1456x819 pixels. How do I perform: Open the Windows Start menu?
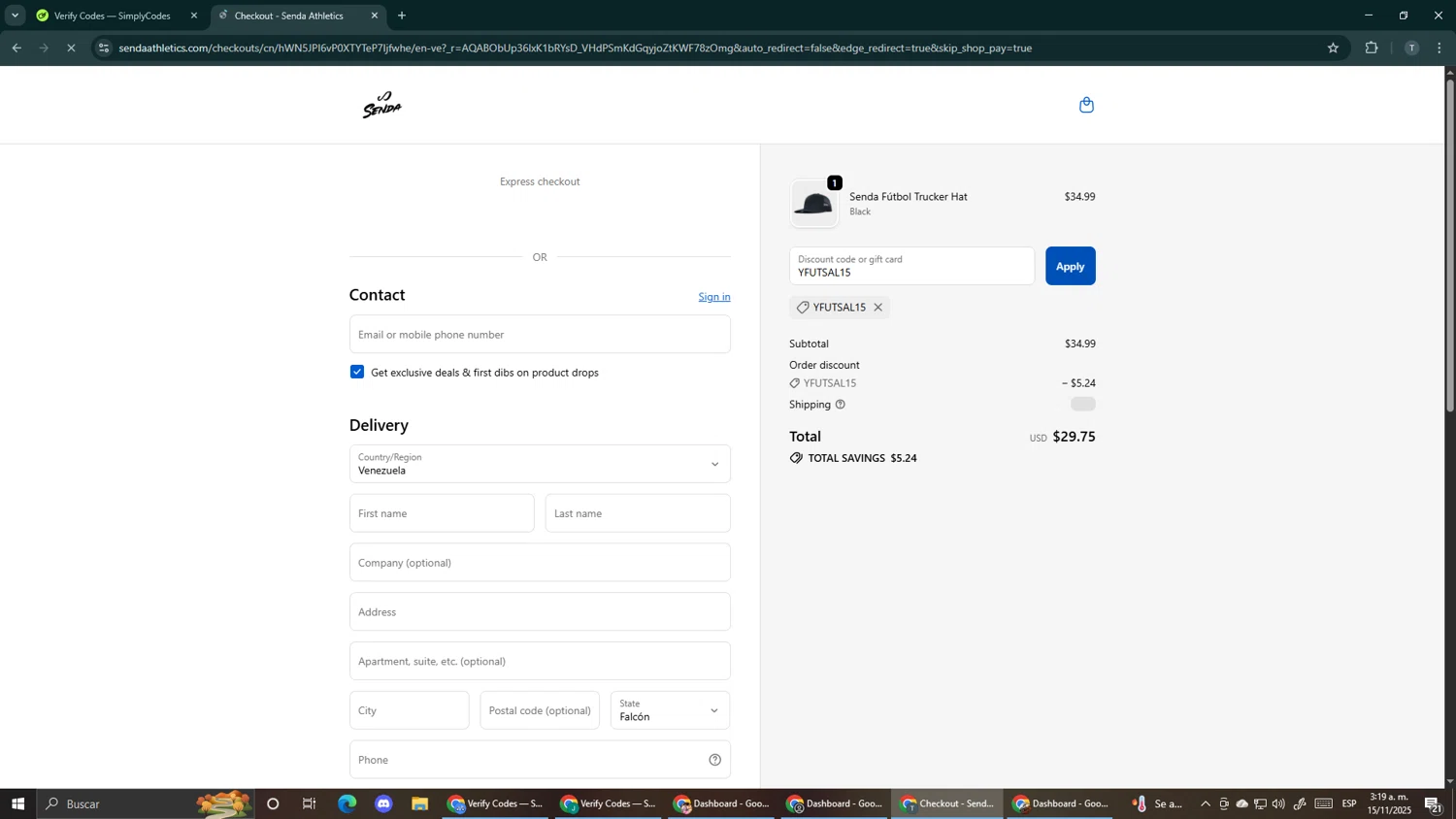coord(17,803)
